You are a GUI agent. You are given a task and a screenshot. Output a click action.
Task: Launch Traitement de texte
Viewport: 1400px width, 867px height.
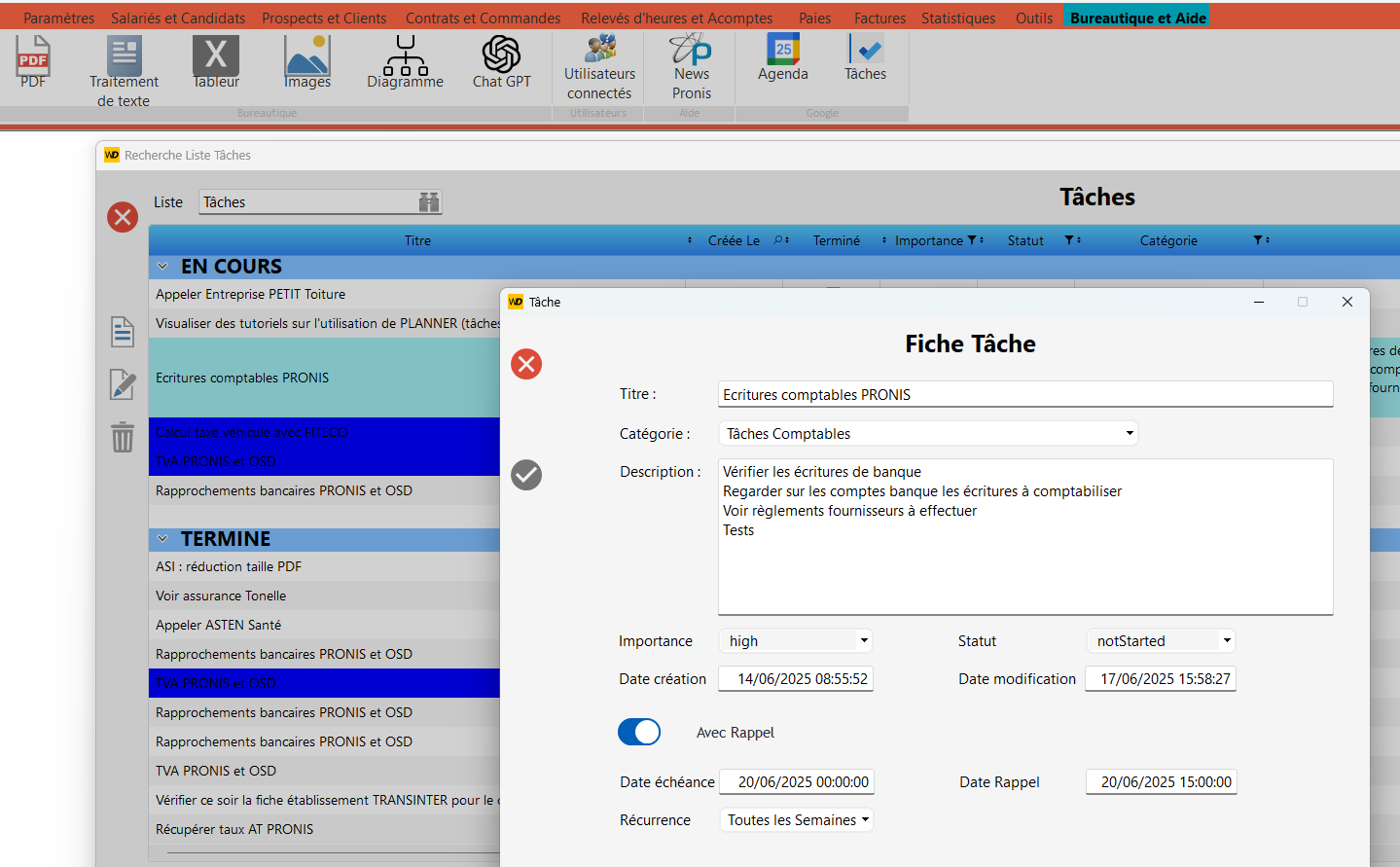(124, 72)
